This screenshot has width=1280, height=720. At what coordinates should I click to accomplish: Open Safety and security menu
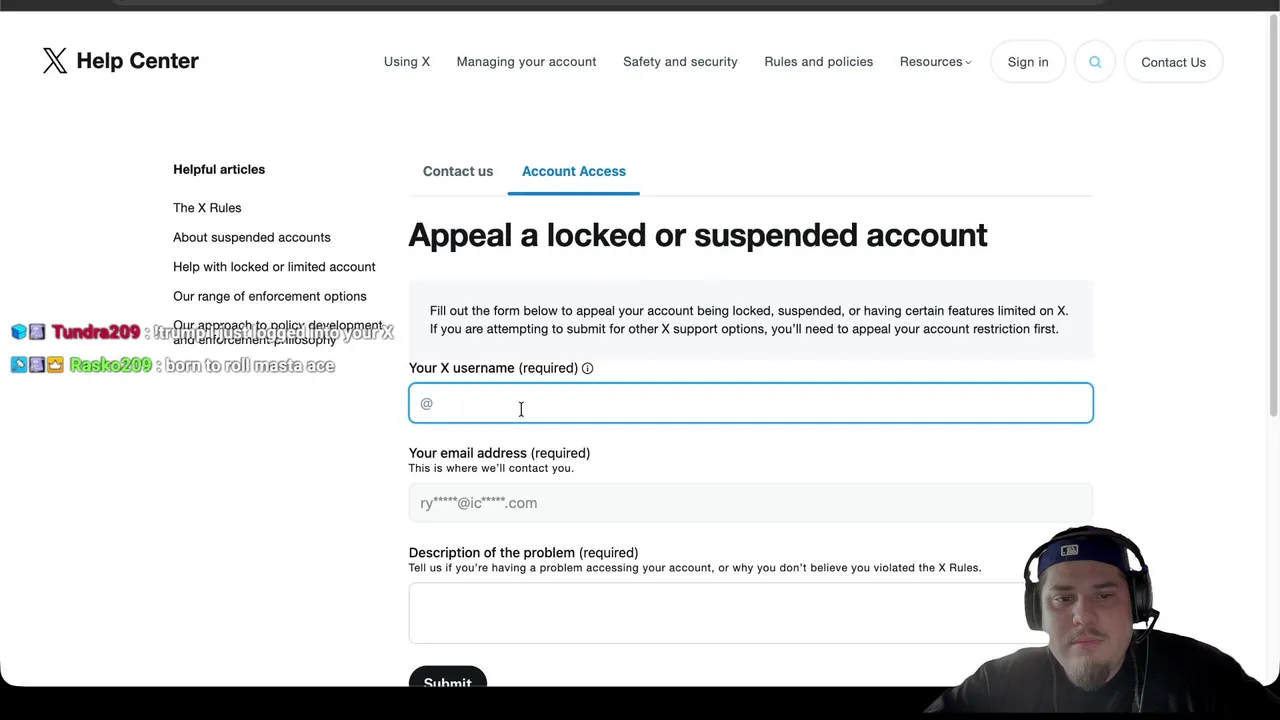click(x=680, y=62)
